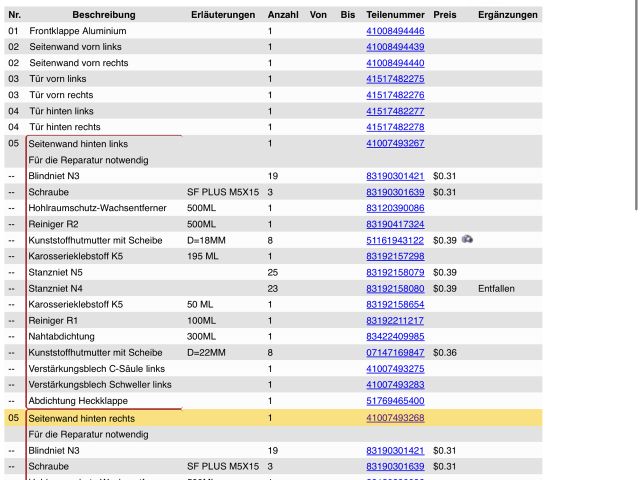Open Nahtabdichtung part 83422409985
The height and width of the screenshot is (480, 640).
[x=395, y=336]
